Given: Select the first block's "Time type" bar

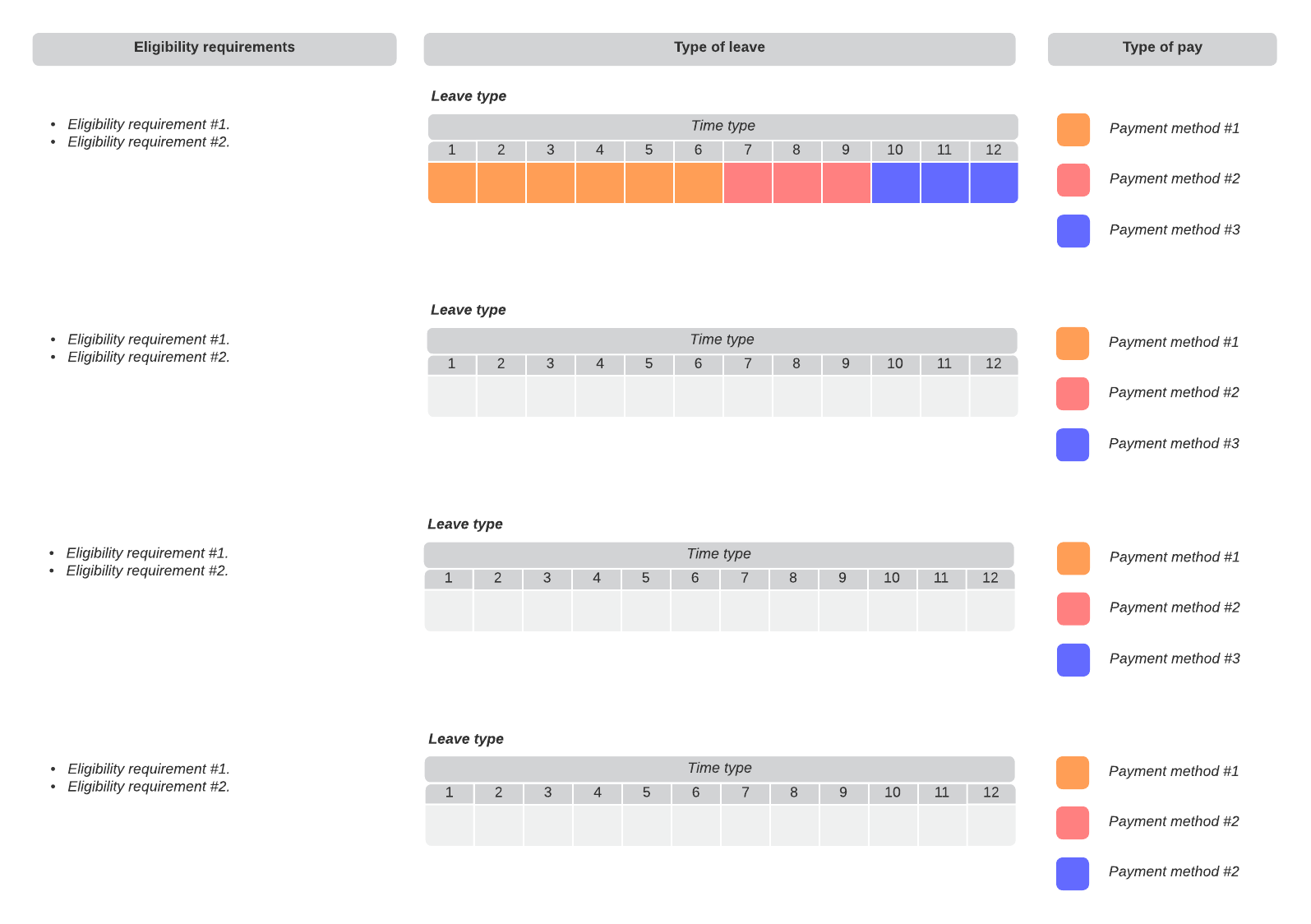Looking at the screenshot, I should click(x=722, y=127).
